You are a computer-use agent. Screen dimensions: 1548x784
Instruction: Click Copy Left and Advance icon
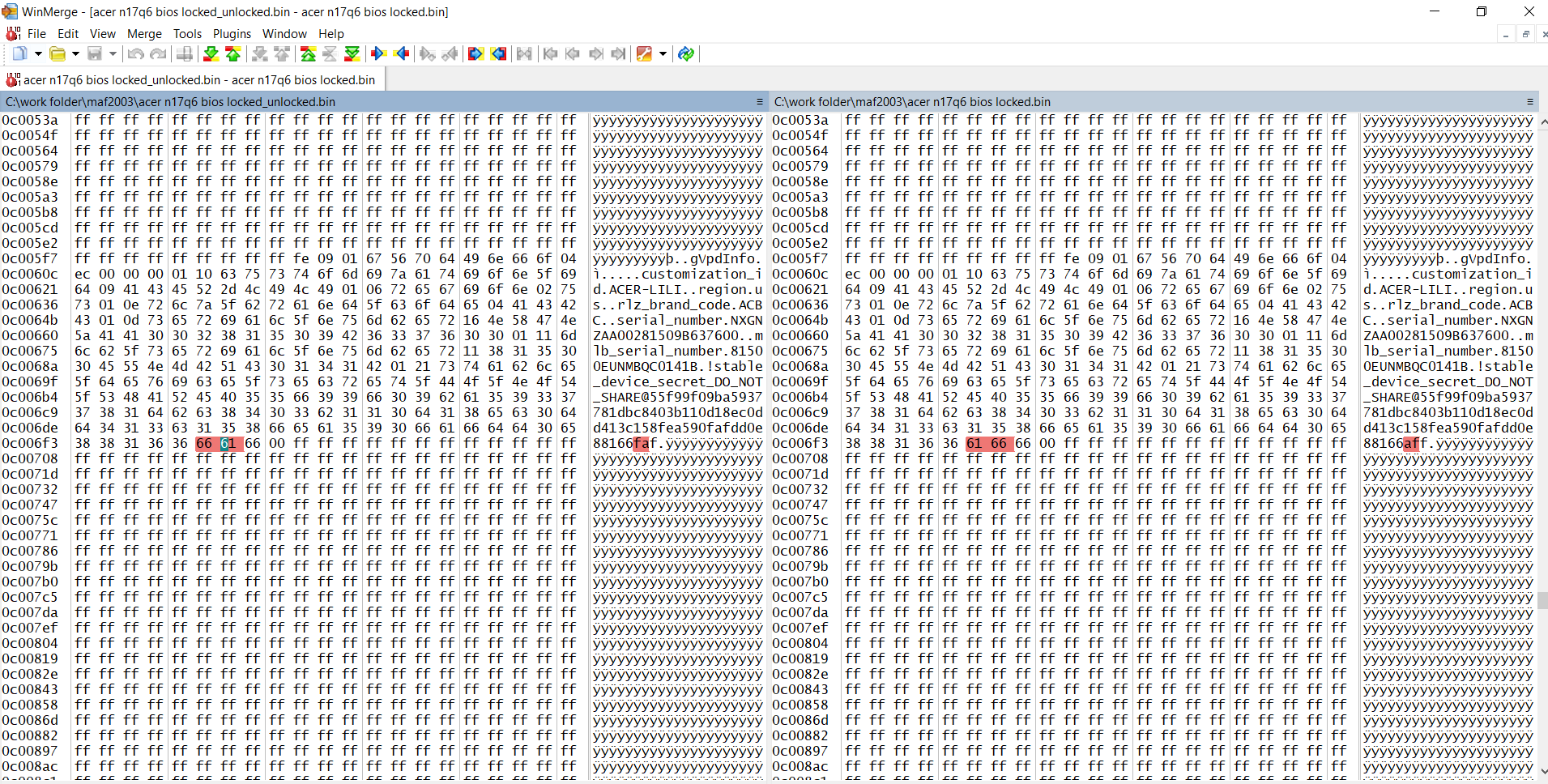[x=450, y=53]
